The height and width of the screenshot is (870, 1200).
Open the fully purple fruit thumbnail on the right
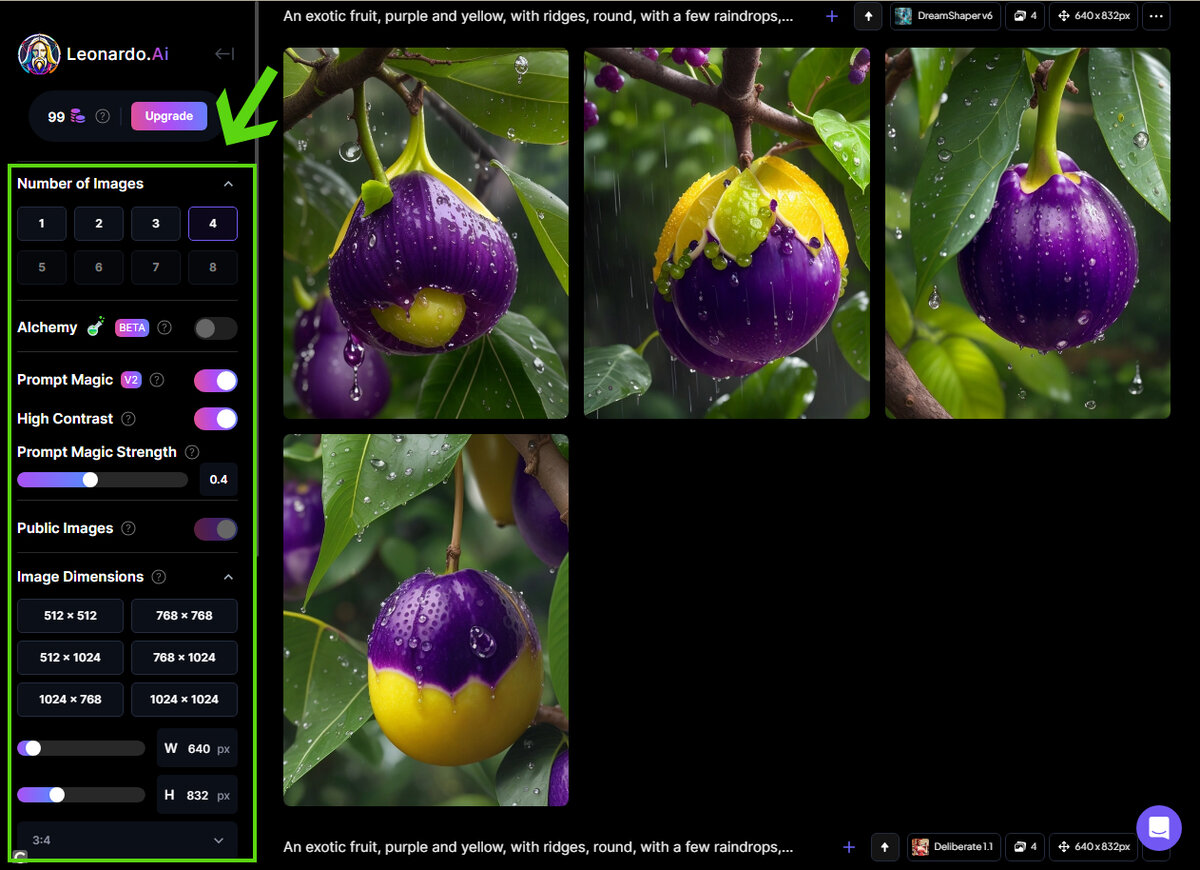[x=1027, y=233]
